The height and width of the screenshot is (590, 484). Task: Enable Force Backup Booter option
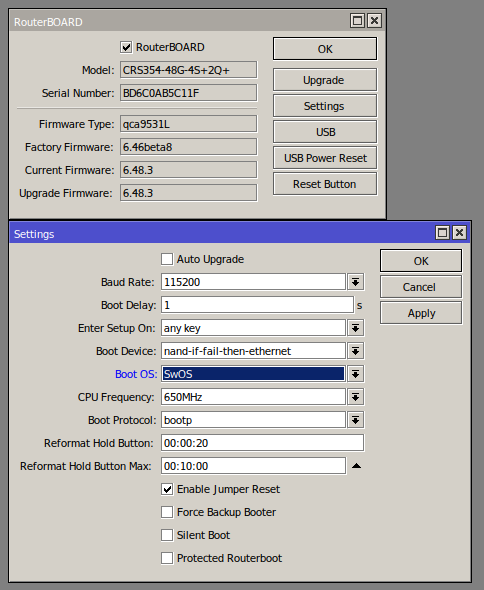[167, 512]
